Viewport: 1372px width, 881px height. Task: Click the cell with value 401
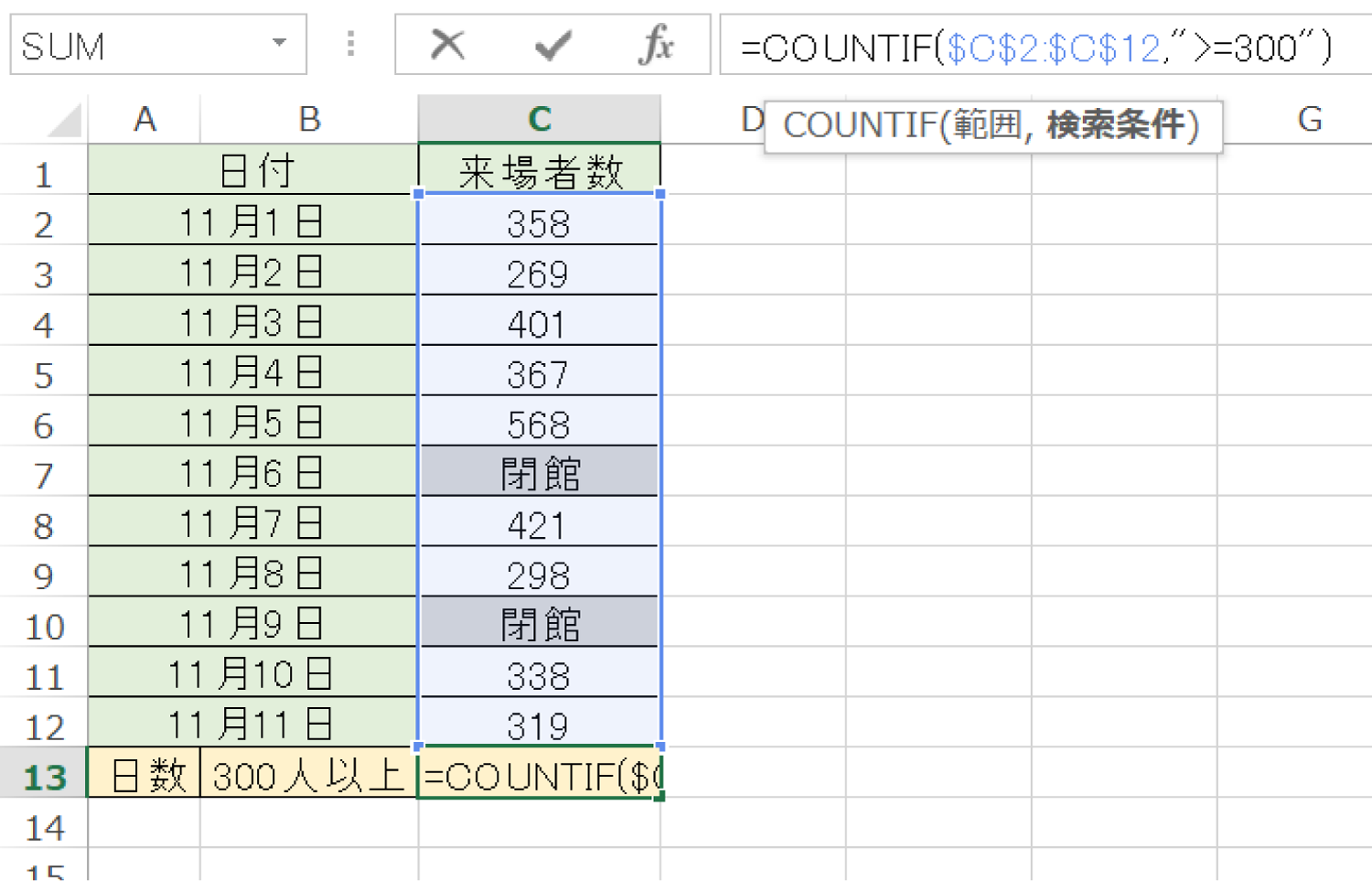pos(540,321)
